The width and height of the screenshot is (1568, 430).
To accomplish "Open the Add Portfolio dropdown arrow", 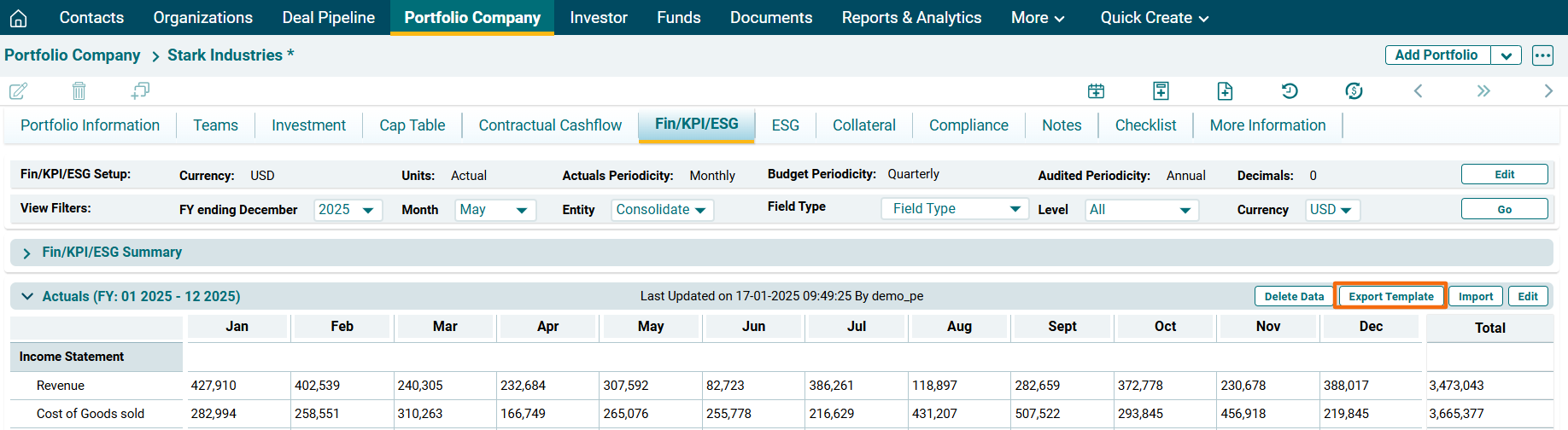I will pos(1506,55).
